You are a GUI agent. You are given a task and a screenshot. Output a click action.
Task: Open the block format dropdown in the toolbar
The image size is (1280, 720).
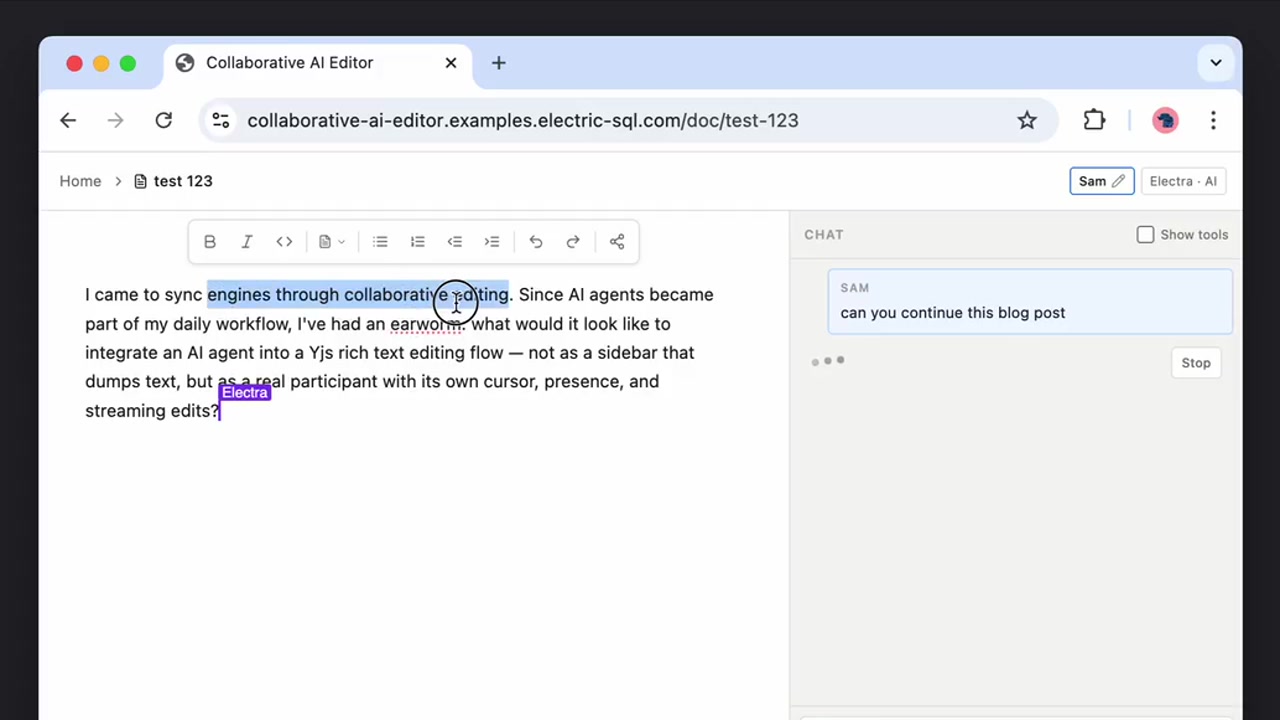(331, 241)
